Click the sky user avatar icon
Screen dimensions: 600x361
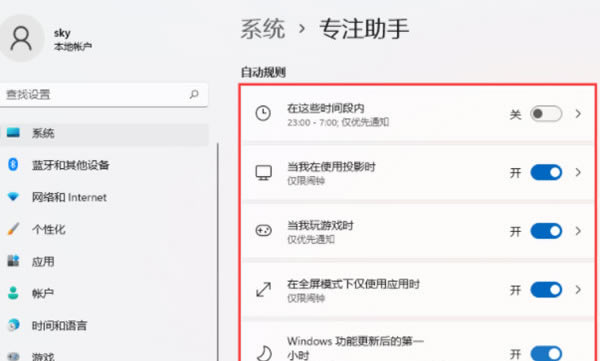pyautogui.click(x=21, y=38)
